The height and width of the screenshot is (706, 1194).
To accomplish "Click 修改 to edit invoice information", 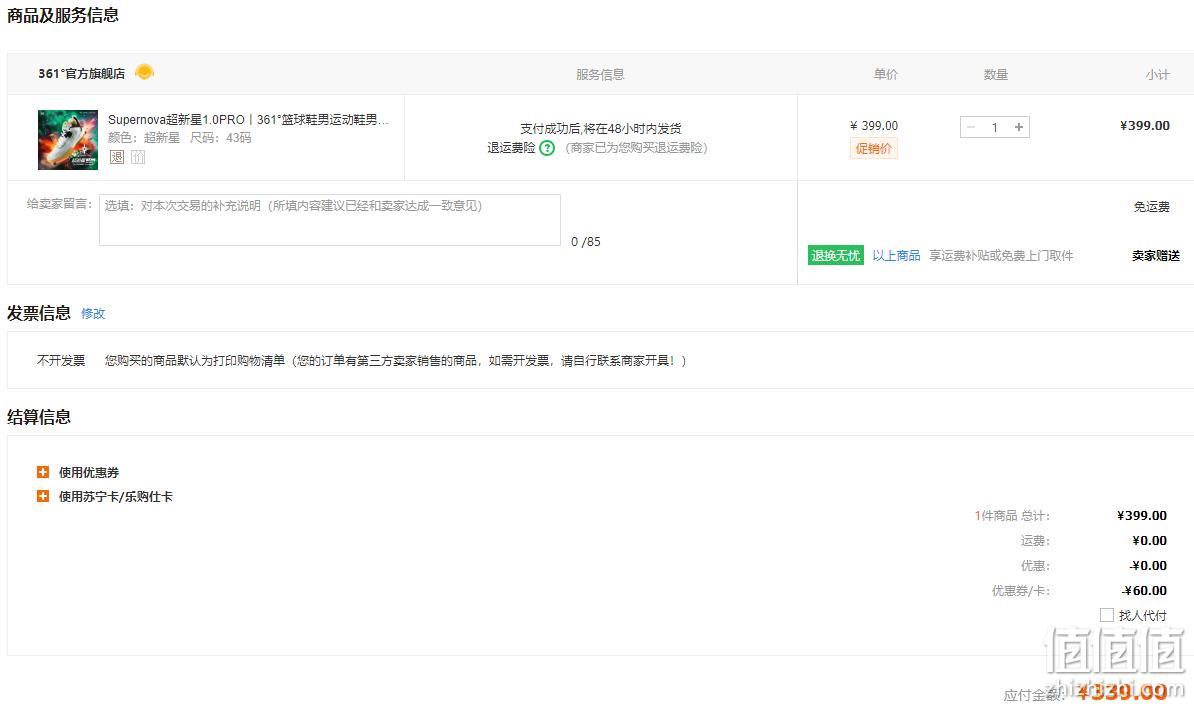I will click(93, 314).
